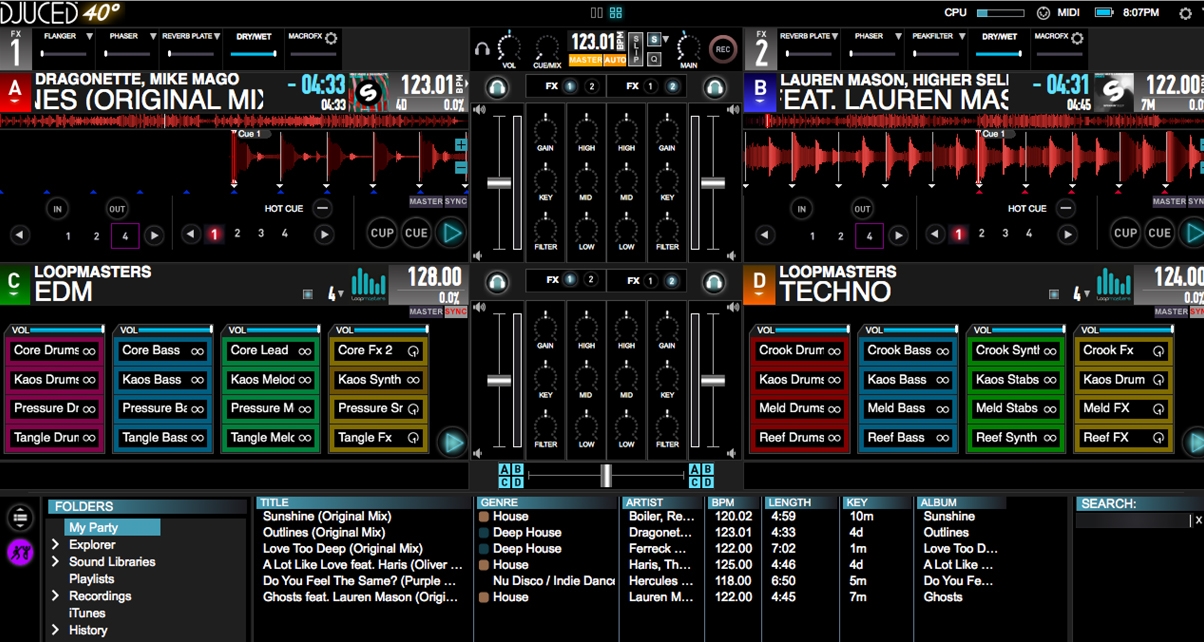The width and height of the screenshot is (1204, 642).
Task: Open settings gear in top right
Action: 1186,14
